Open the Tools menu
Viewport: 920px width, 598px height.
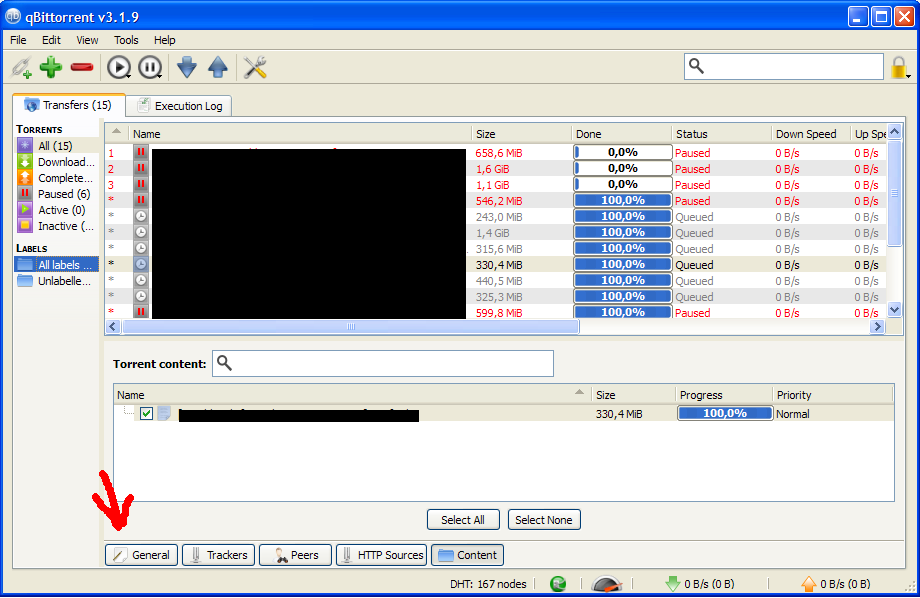pos(126,40)
